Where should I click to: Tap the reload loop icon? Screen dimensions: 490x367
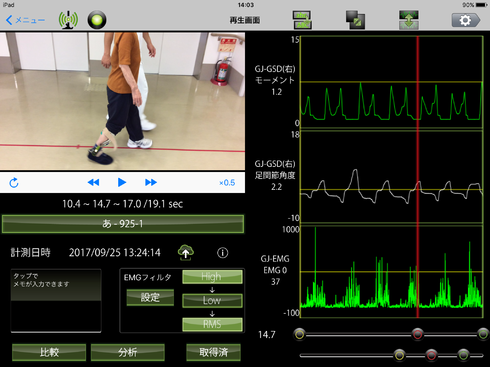click(14, 183)
